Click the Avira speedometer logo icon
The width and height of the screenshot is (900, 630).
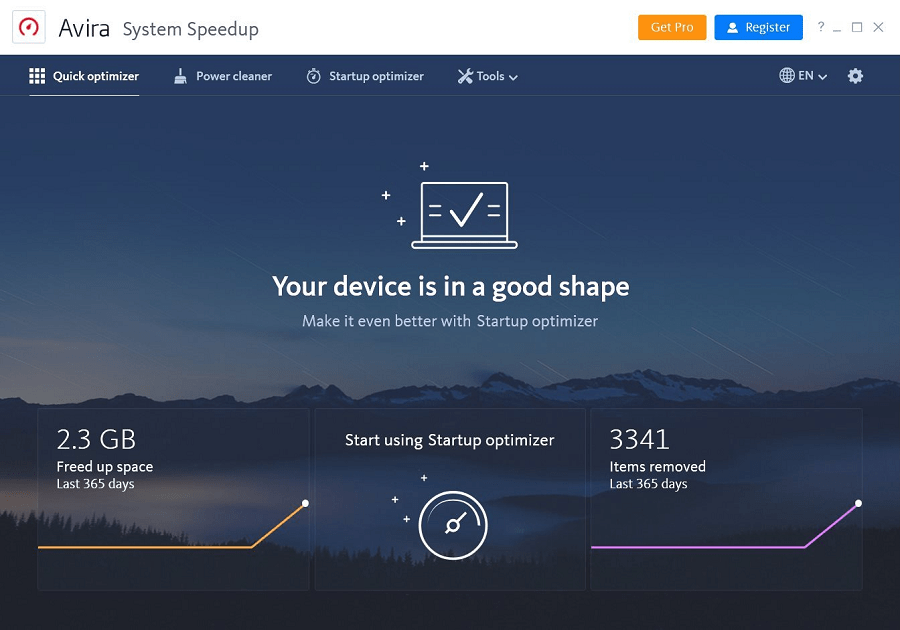[x=29, y=27]
